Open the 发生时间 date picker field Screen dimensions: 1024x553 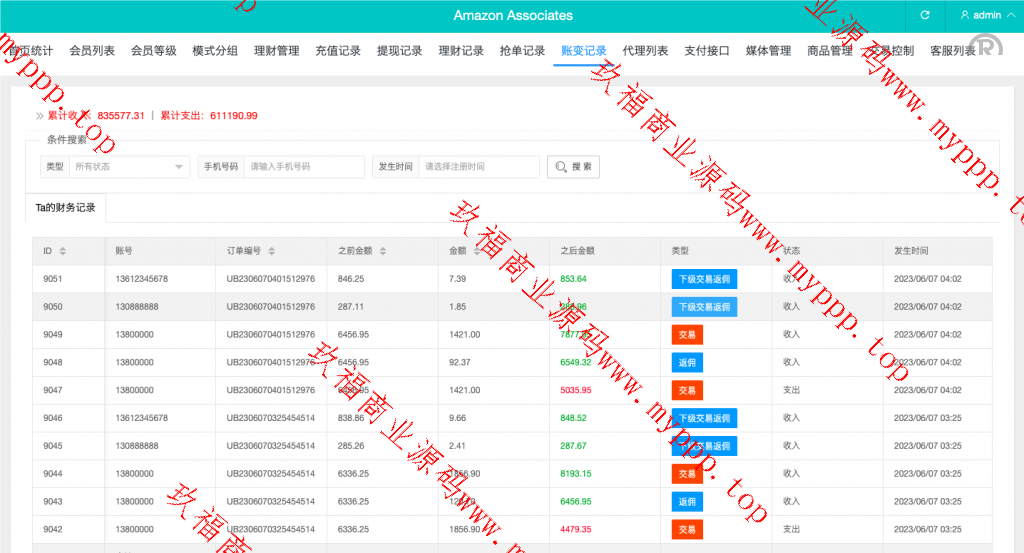(x=479, y=167)
